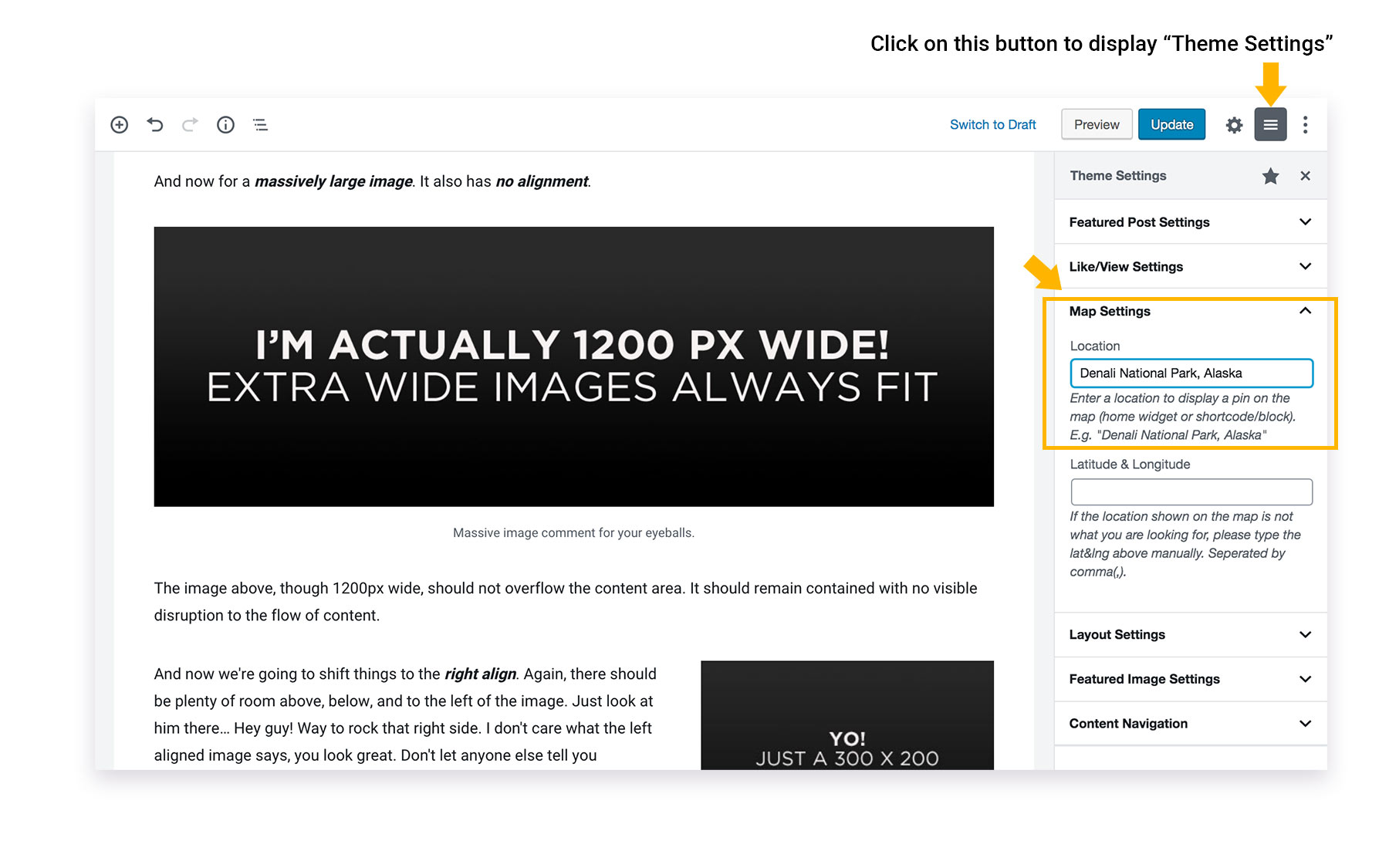
Task: Click the Latitude & Longitude input field
Action: click(1191, 491)
